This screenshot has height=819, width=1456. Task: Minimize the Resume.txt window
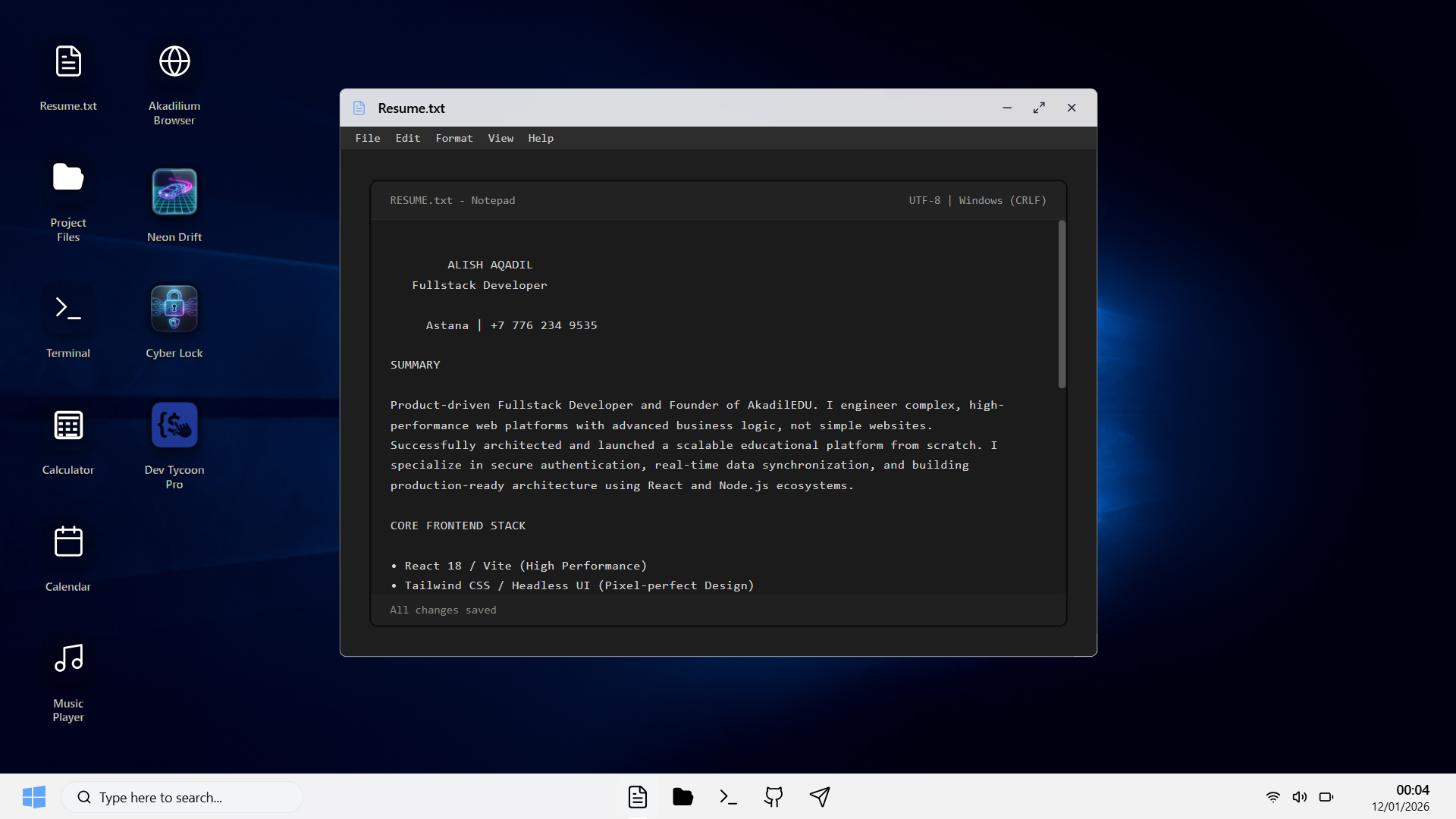(x=1007, y=108)
